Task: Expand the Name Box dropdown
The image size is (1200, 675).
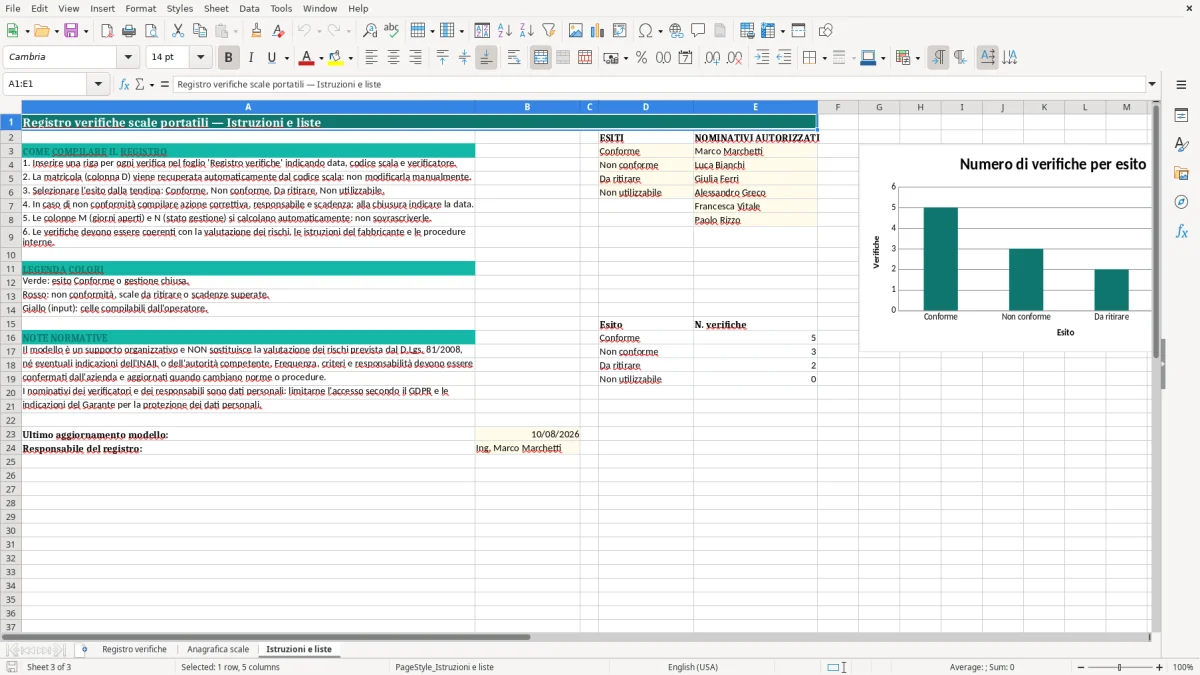Action: pos(97,84)
